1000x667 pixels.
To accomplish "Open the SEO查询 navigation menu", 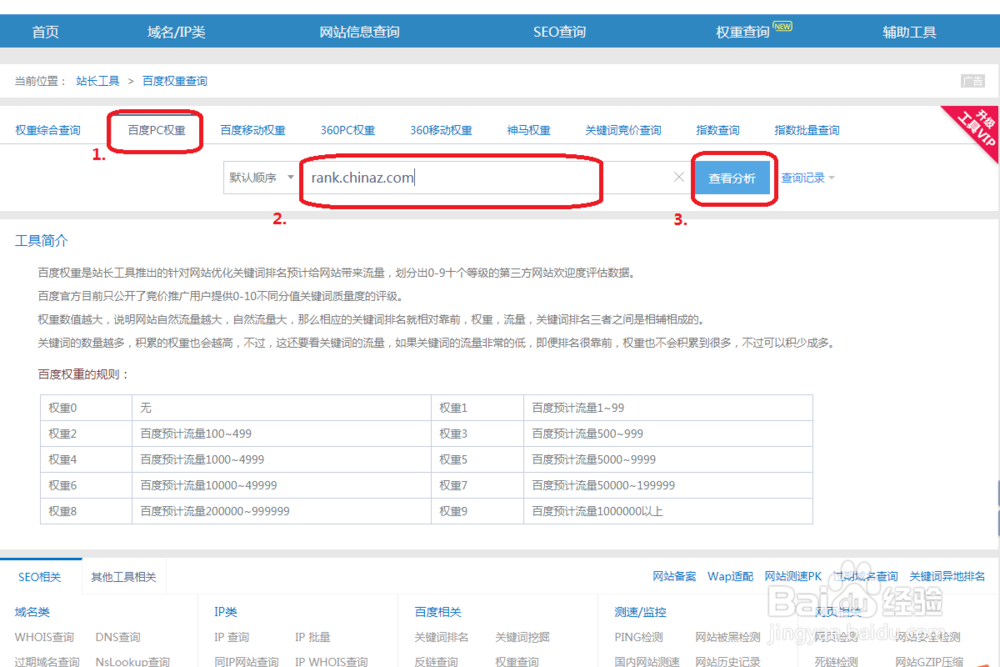I will click(559, 32).
